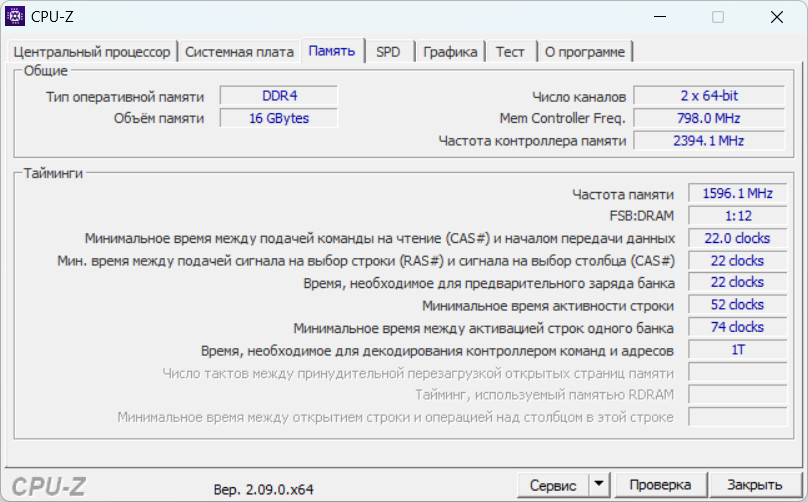Click the Число каналов label
This screenshot has width=808, height=502.
click(x=579, y=97)
